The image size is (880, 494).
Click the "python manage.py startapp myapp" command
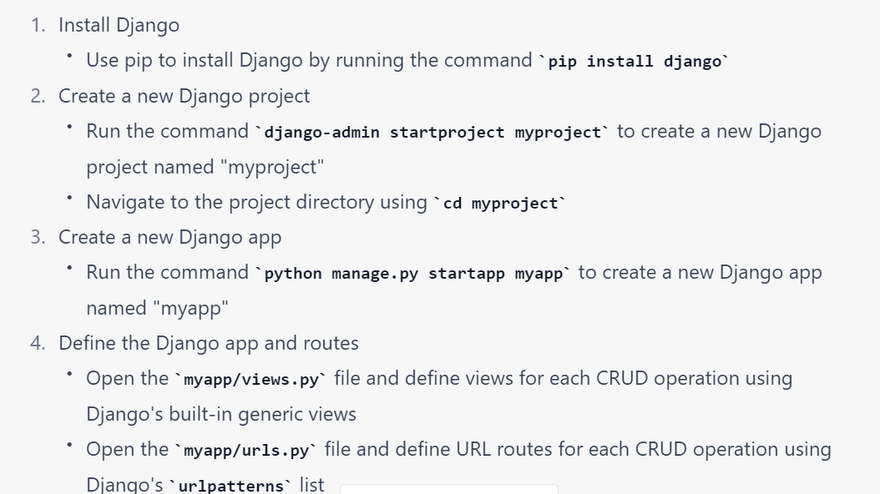(x=413, y=274)
